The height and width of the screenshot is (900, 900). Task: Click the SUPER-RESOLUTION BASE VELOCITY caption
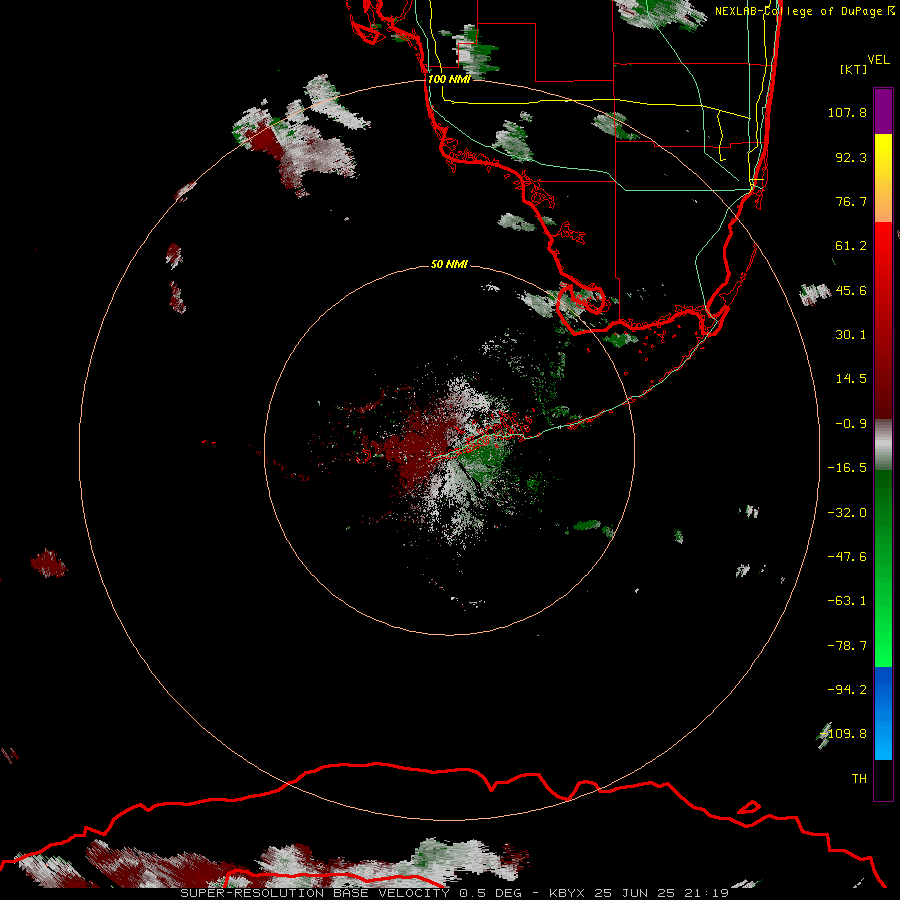click(x=315, y=893)
